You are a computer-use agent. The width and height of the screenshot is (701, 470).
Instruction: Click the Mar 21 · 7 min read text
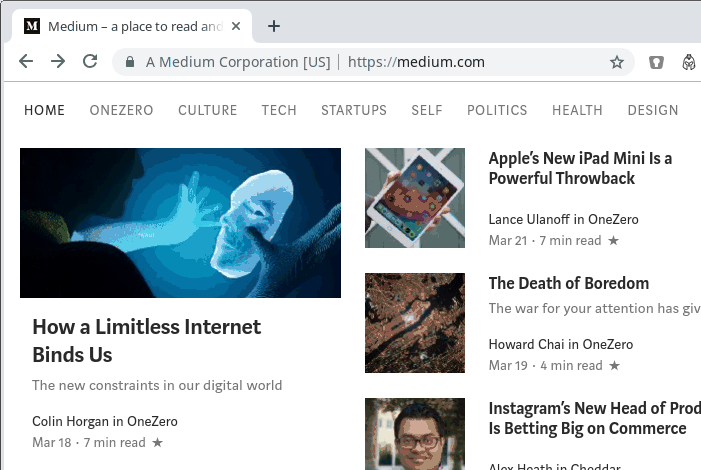(545, 241)
